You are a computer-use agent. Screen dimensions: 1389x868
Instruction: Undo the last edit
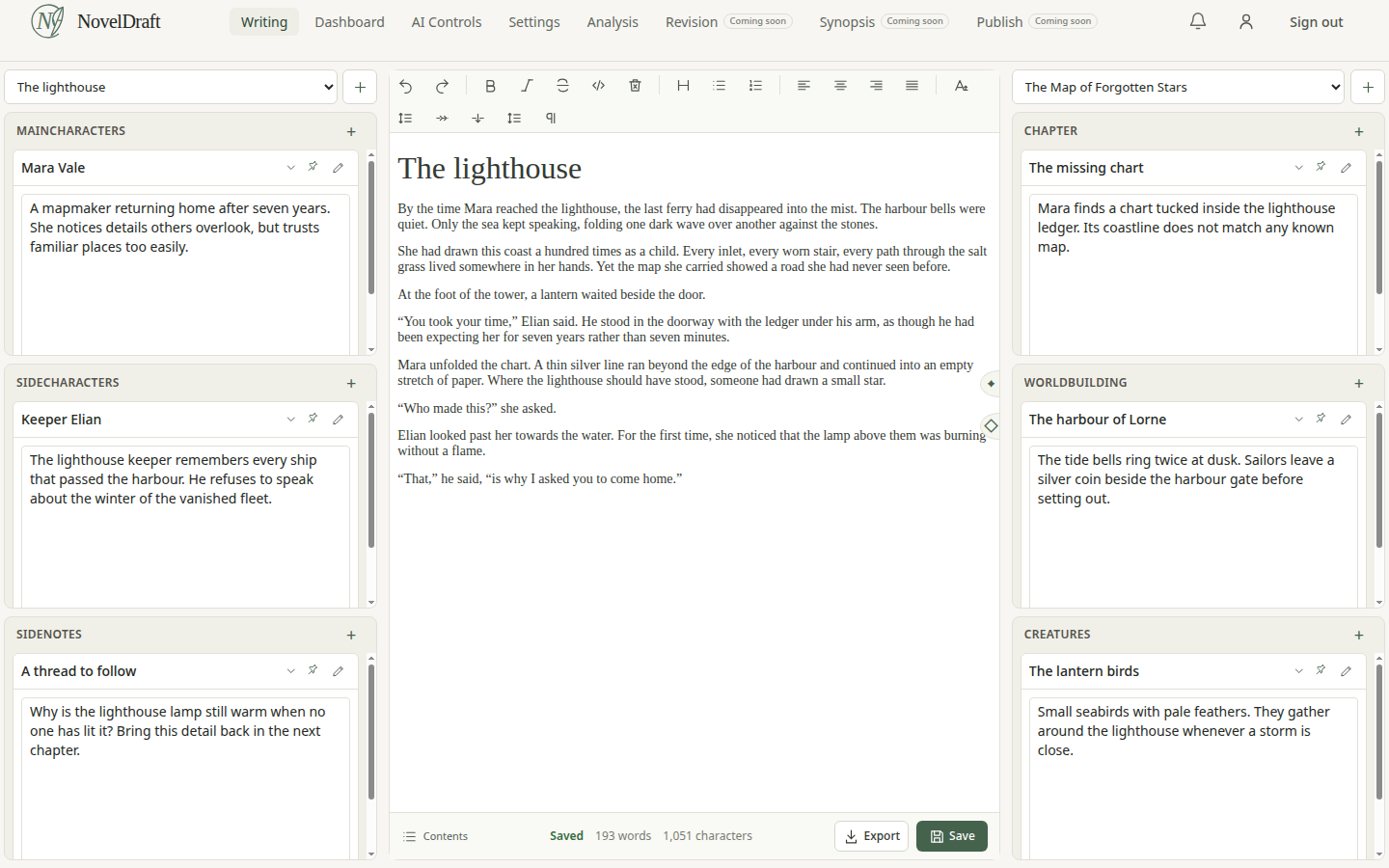pos(406,86)
